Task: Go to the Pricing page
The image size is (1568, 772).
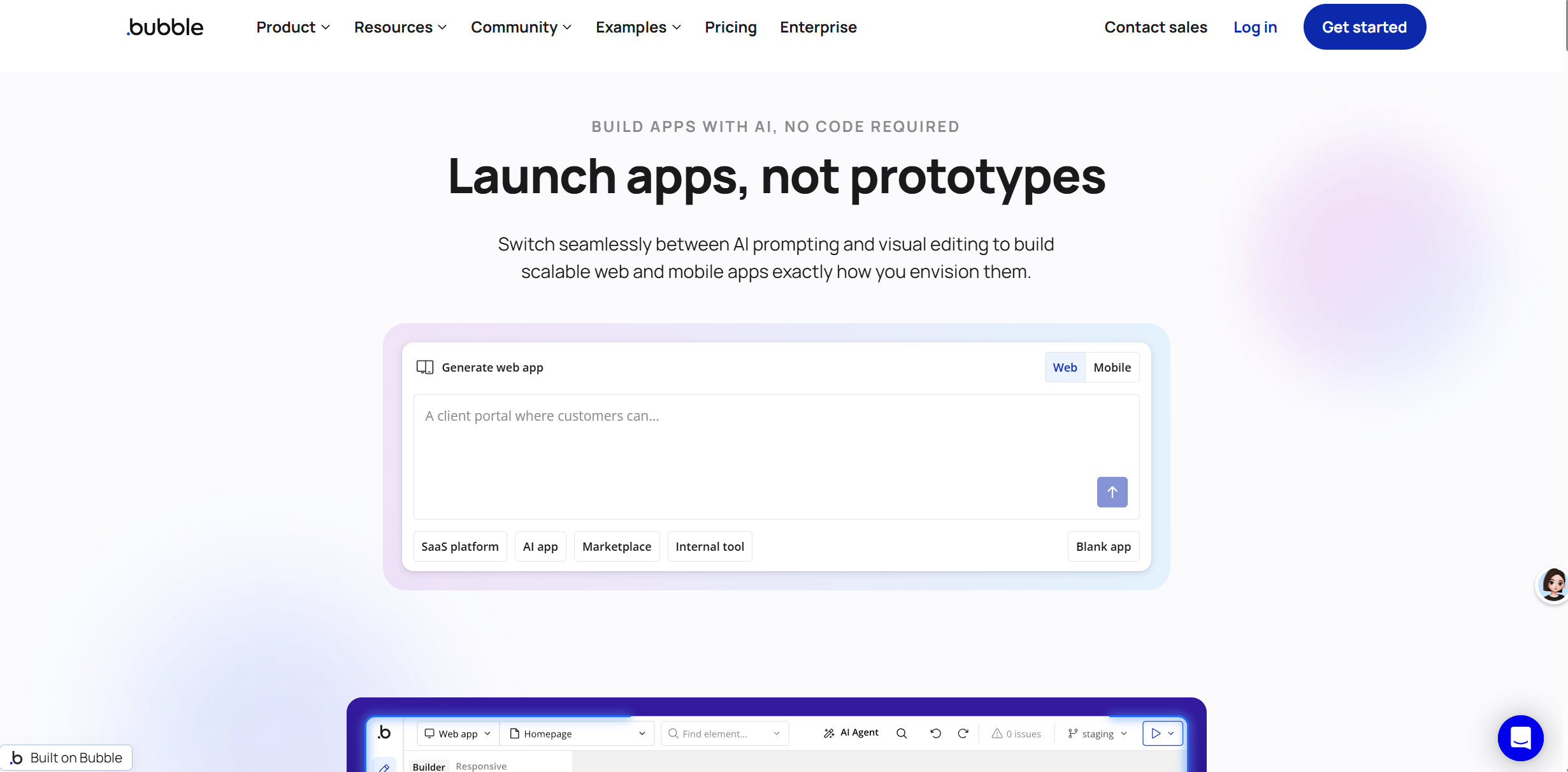Action: (x=731, y=27)
